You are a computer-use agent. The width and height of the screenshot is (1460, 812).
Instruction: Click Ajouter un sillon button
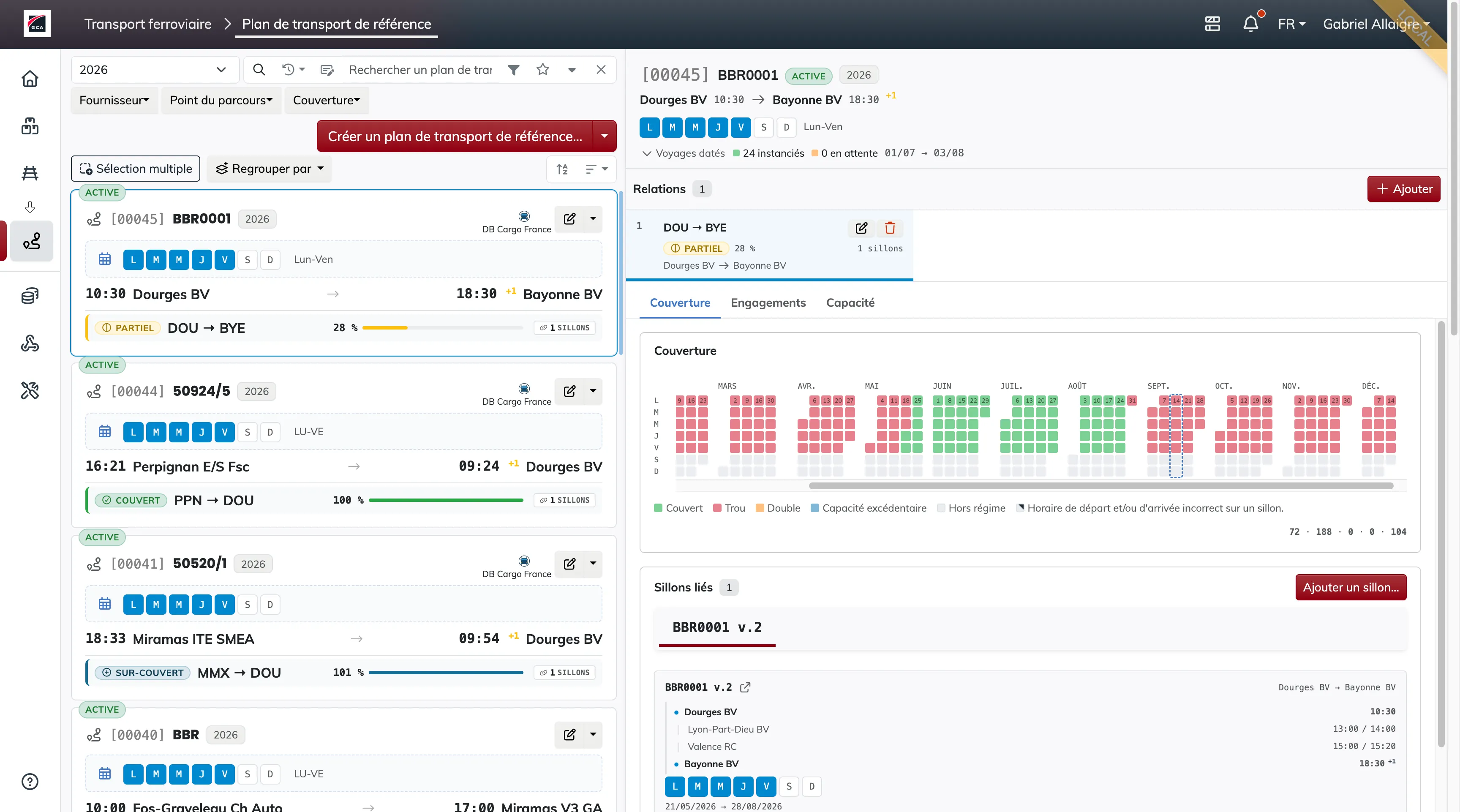coord(1351,588)
